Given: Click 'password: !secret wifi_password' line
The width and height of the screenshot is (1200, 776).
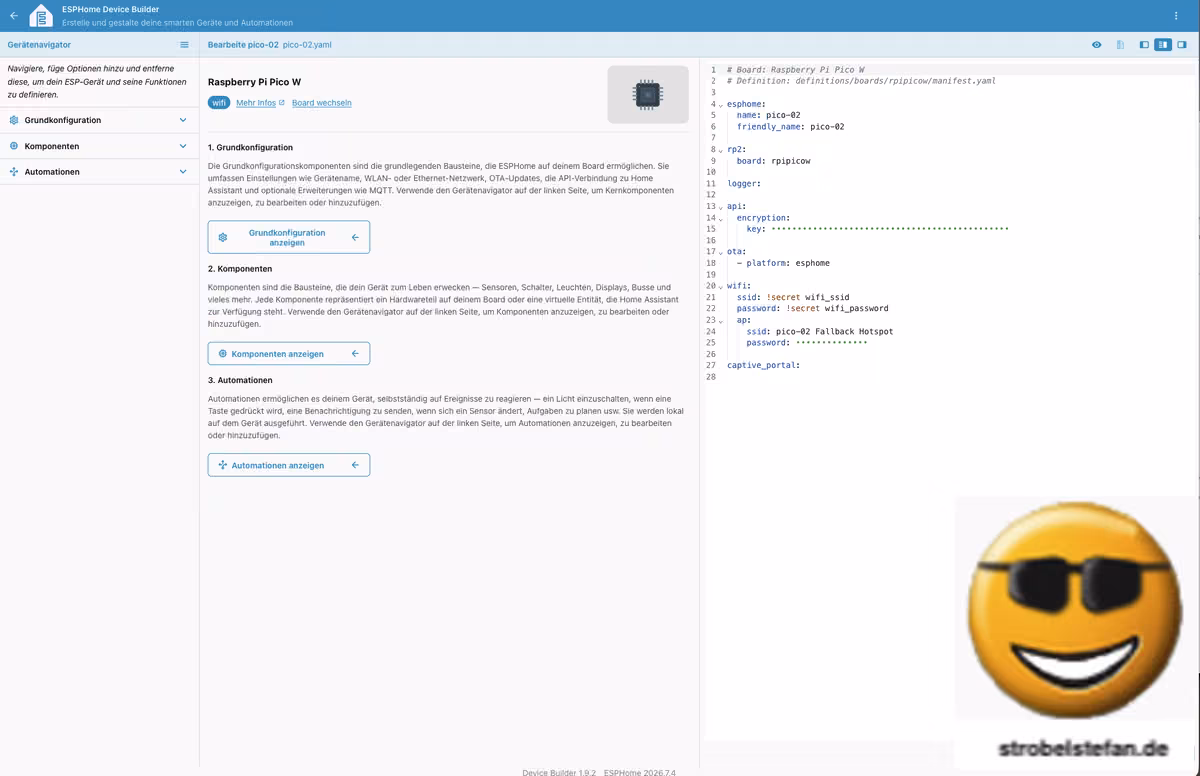Looking at the screenshot, I should pos(813,308).
